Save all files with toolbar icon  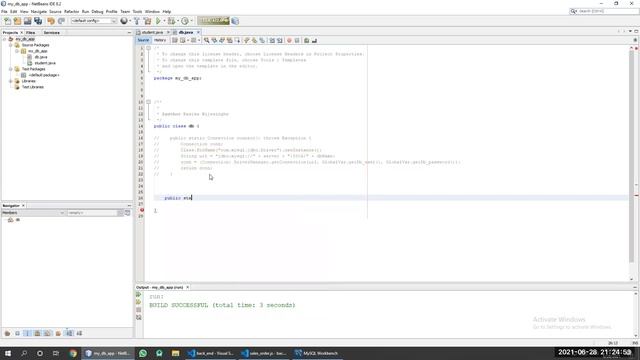(x=38, y=21)
